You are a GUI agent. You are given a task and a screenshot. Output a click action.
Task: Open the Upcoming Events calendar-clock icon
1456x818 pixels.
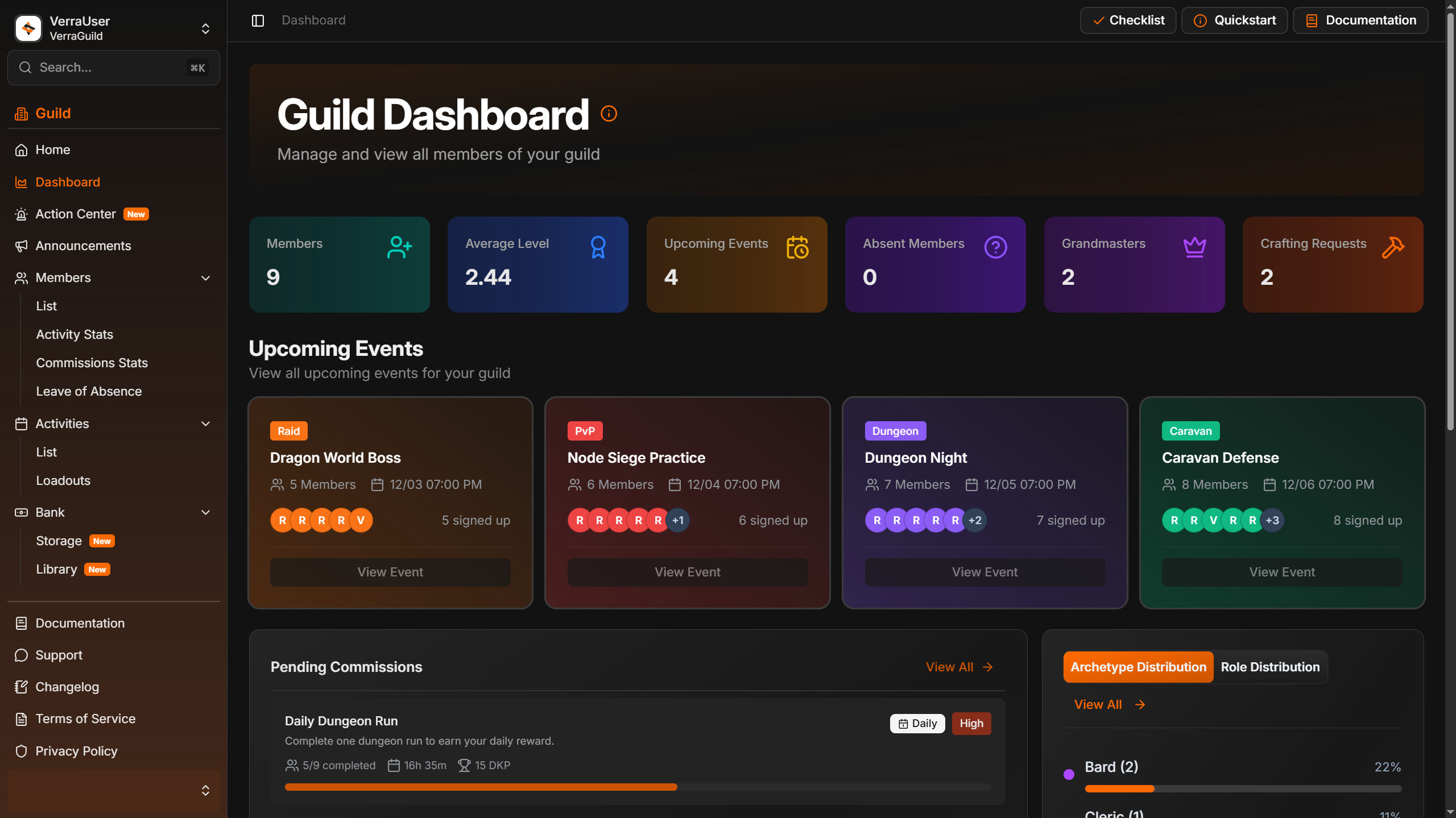798,247
